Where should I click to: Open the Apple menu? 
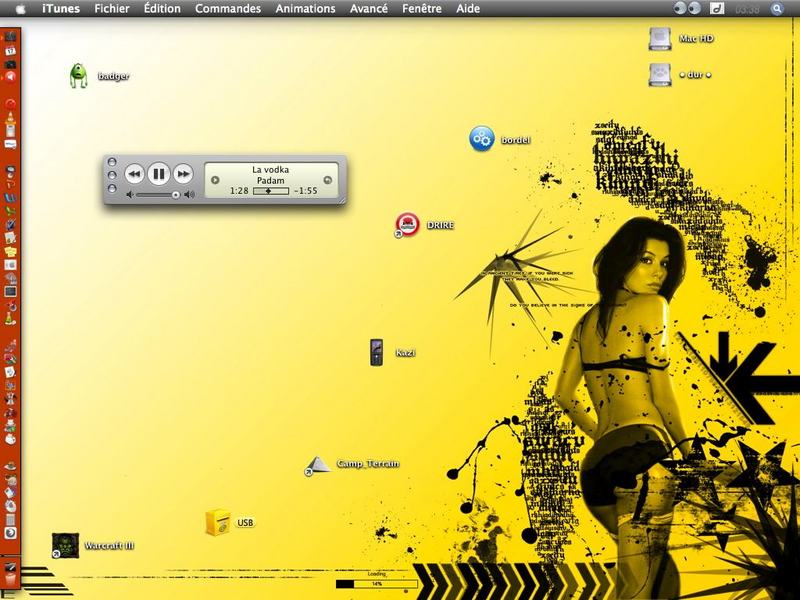(20, 9)
